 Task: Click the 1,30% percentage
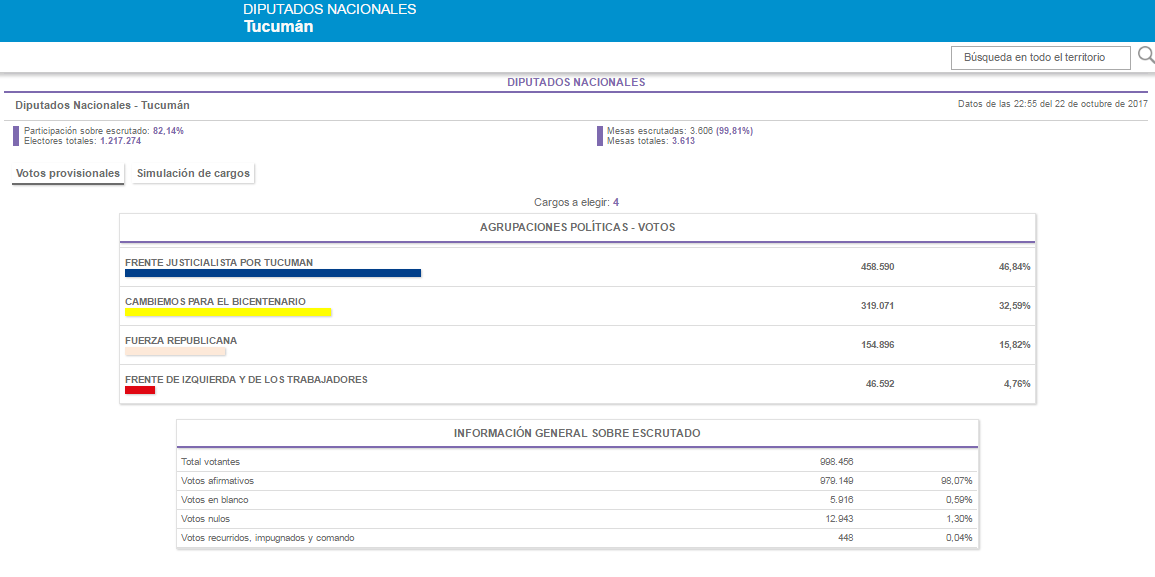coord(961,519)
